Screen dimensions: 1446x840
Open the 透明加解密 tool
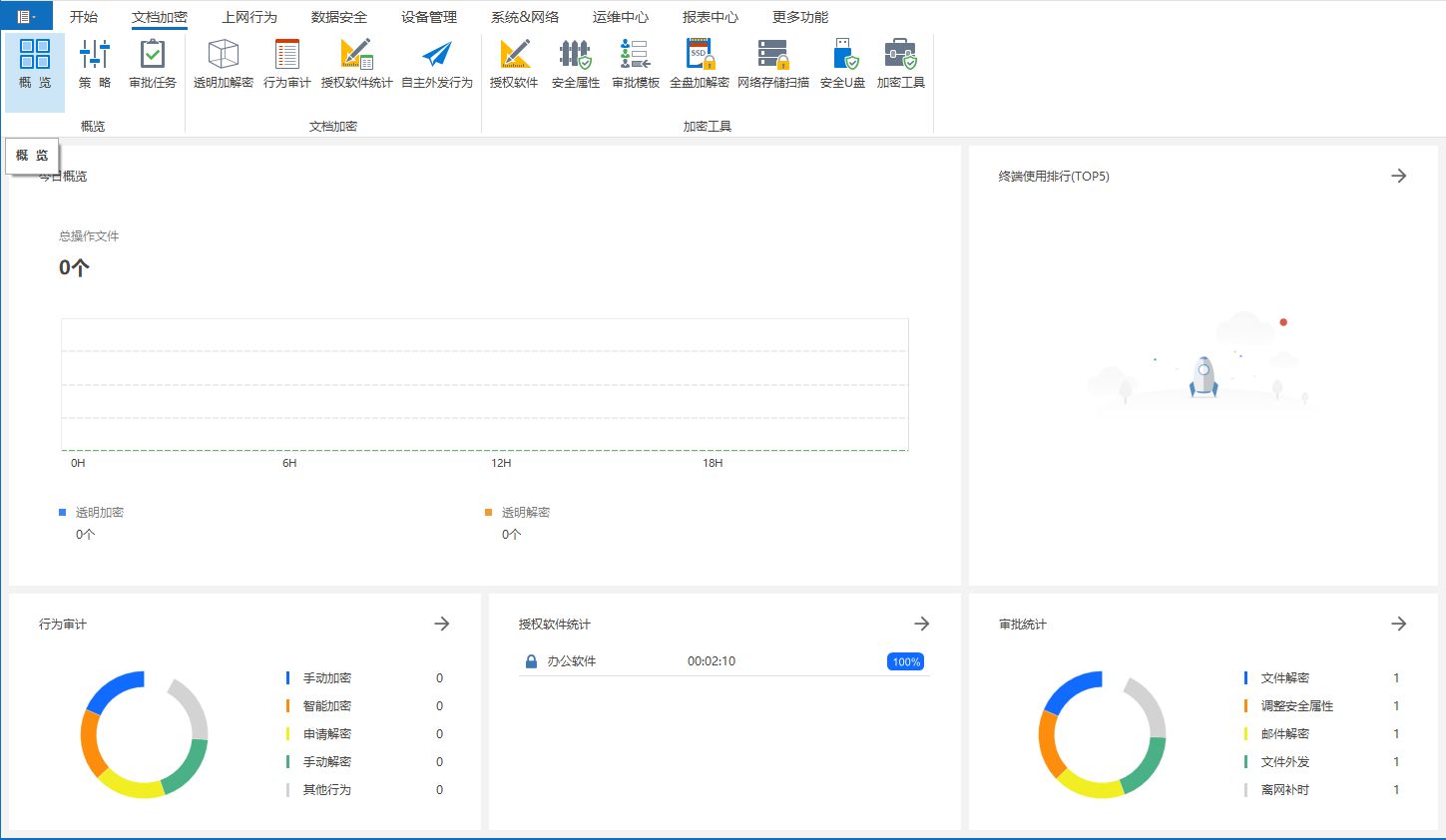[223, 64]
